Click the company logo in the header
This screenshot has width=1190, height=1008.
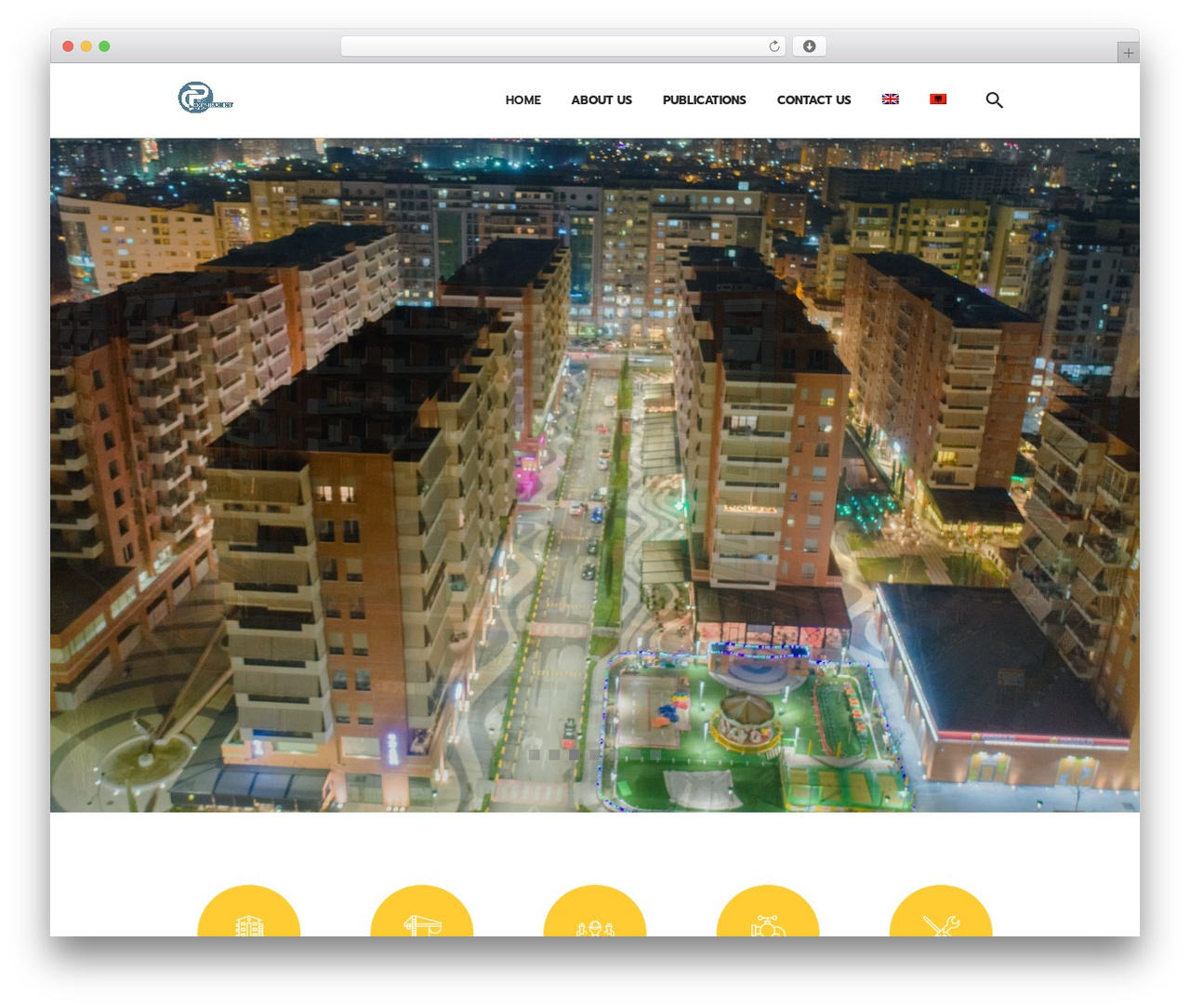(205, 98)
